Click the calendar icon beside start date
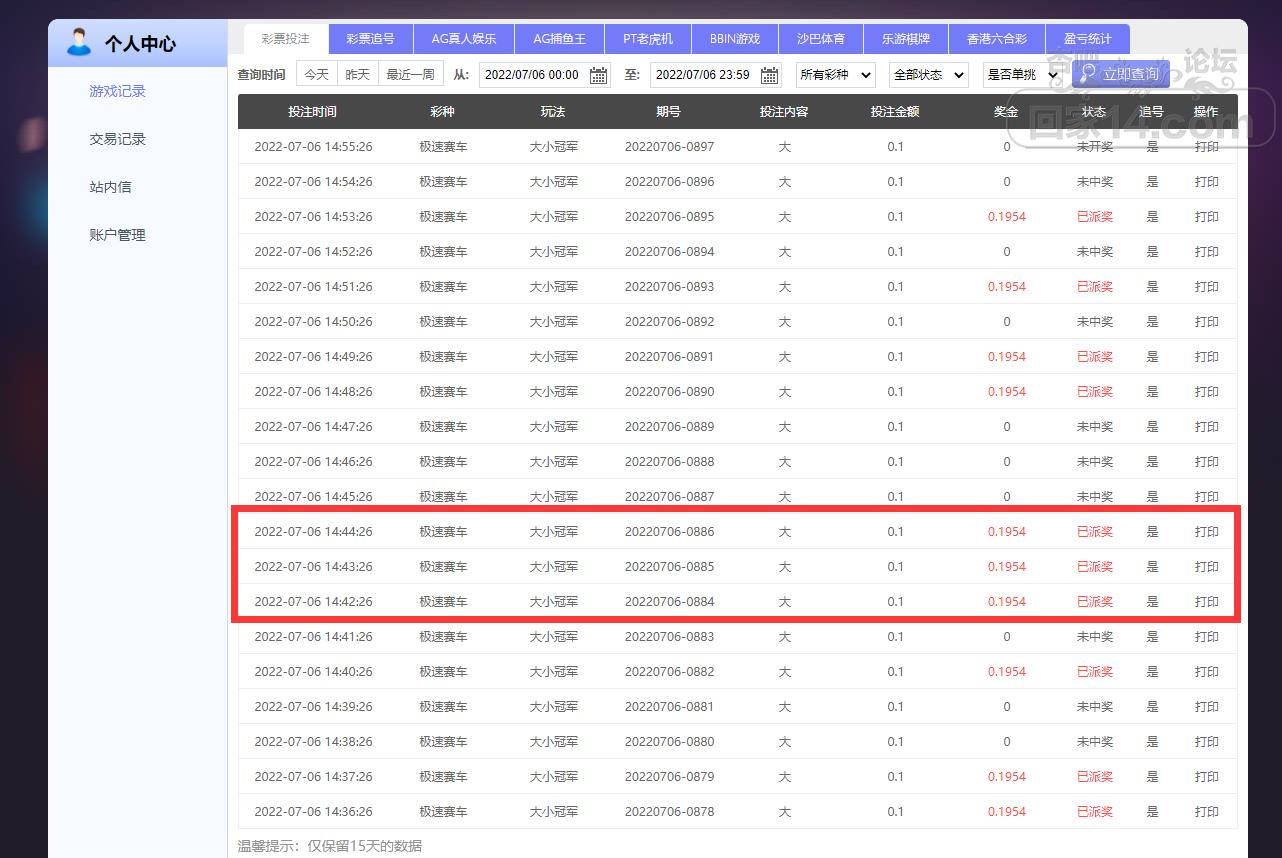 [598, 75]
